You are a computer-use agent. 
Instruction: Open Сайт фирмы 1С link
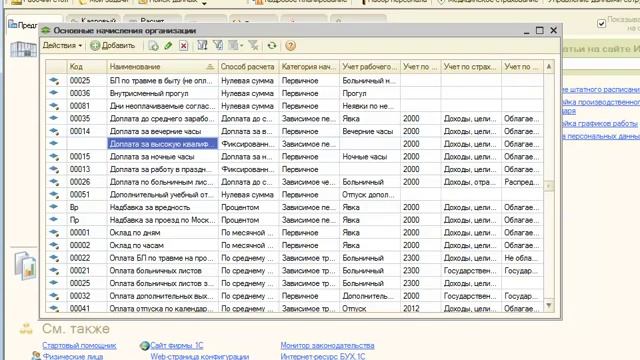coord(176,346)
